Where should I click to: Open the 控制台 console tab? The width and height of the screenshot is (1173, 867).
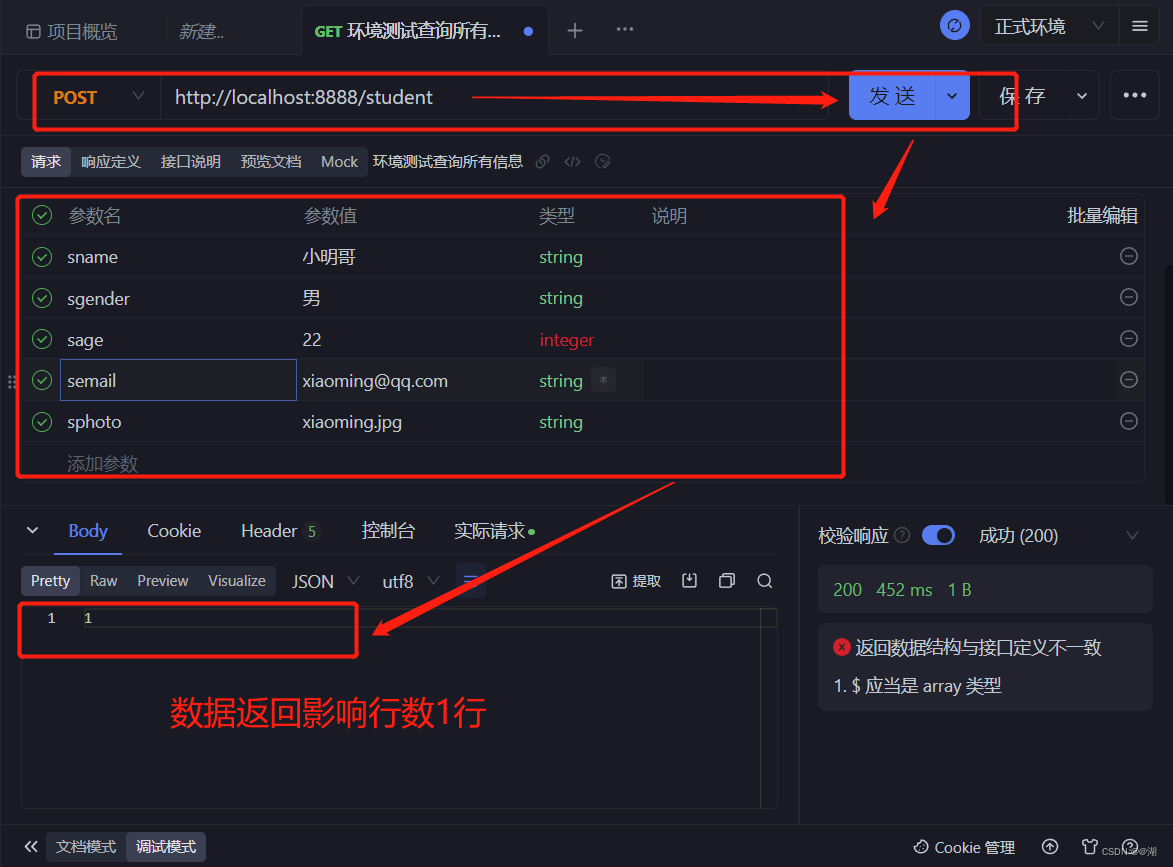(388, 530)
